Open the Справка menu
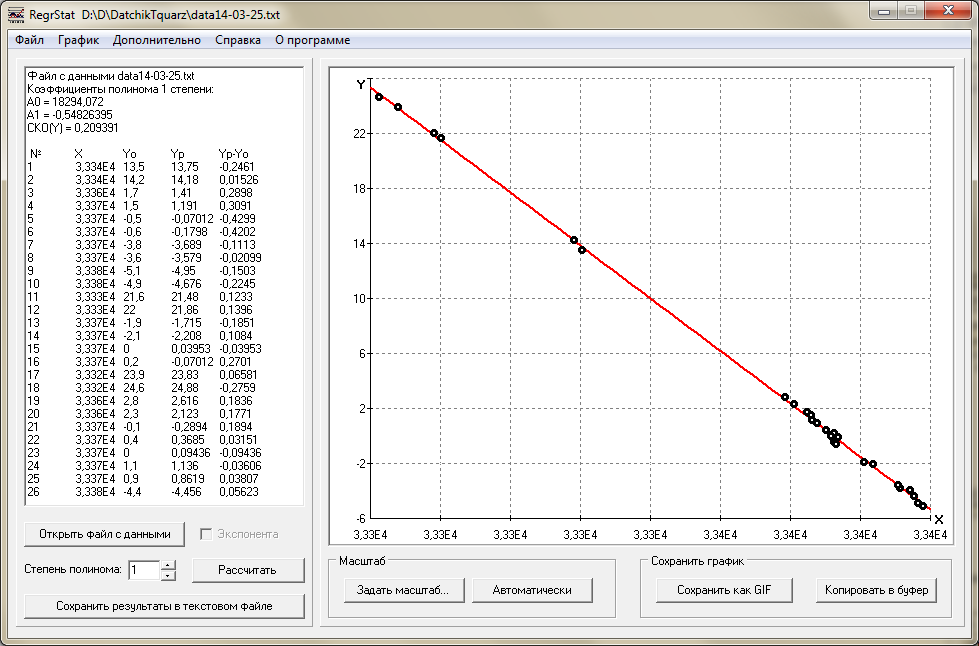This screenshot has height=646, width=979. pos(238,40)
